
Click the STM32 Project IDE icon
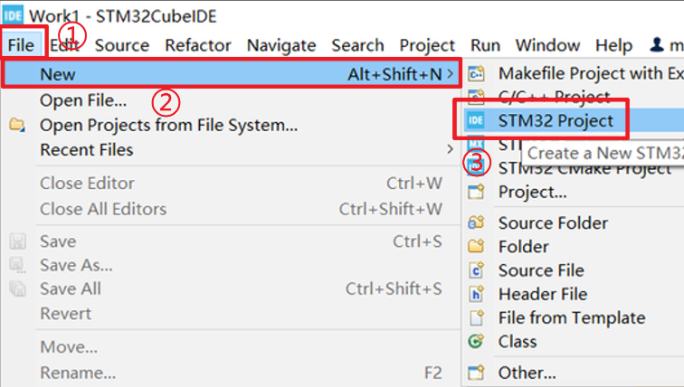pyautogui.click(x=475, y=120)
